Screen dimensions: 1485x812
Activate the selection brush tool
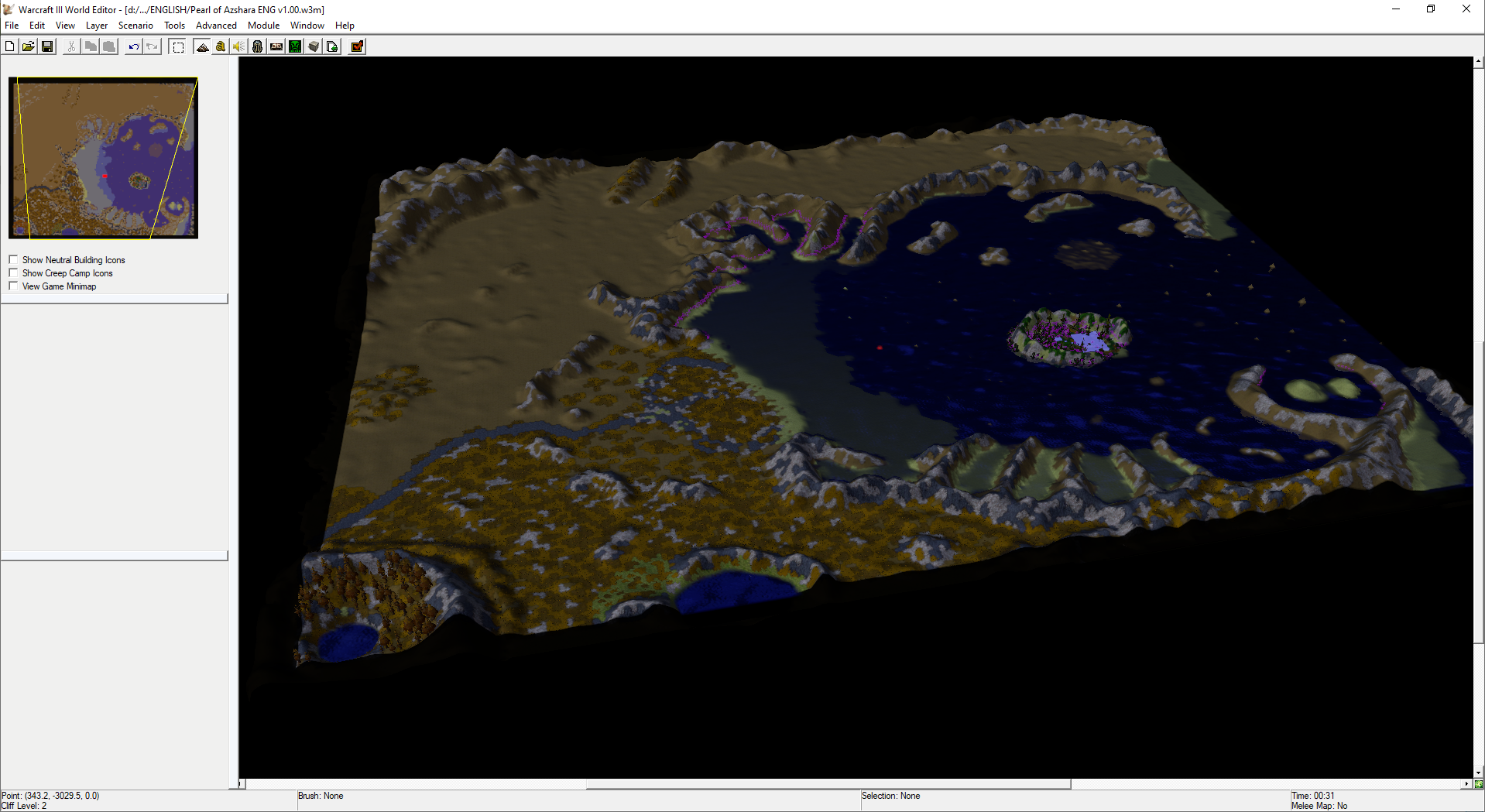177,46
